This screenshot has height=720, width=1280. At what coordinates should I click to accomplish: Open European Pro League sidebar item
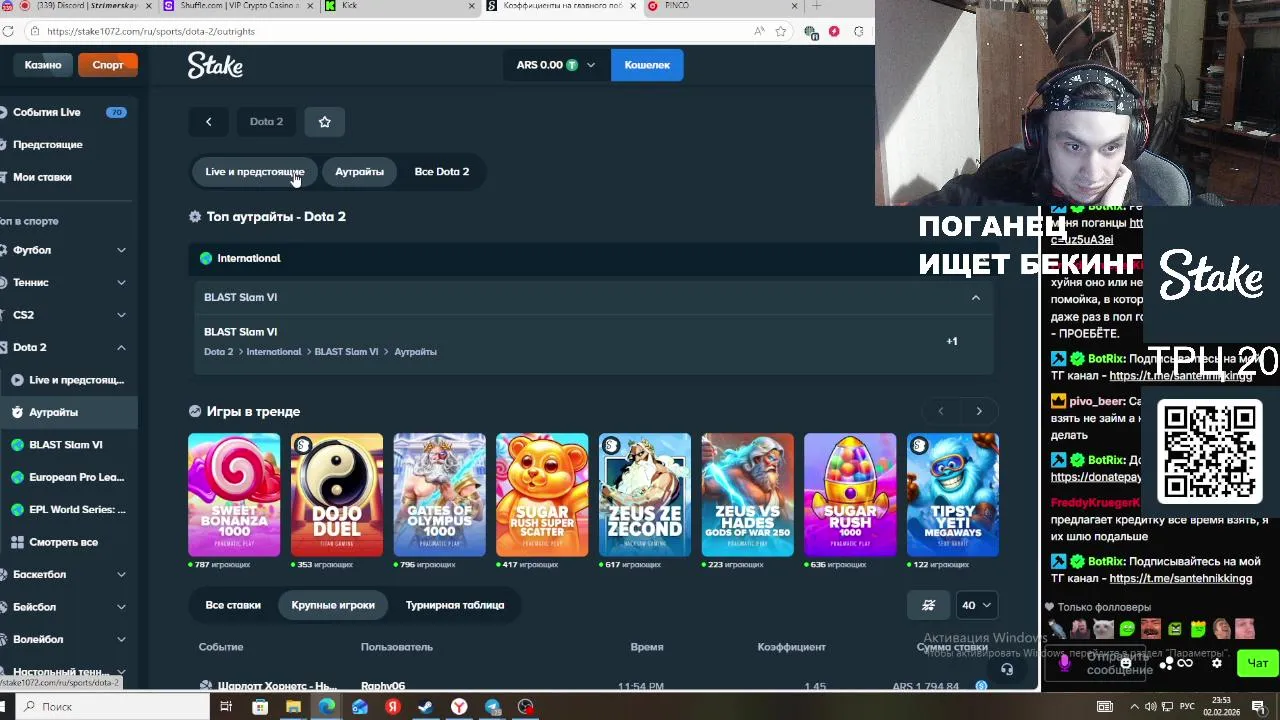[68, 477]
